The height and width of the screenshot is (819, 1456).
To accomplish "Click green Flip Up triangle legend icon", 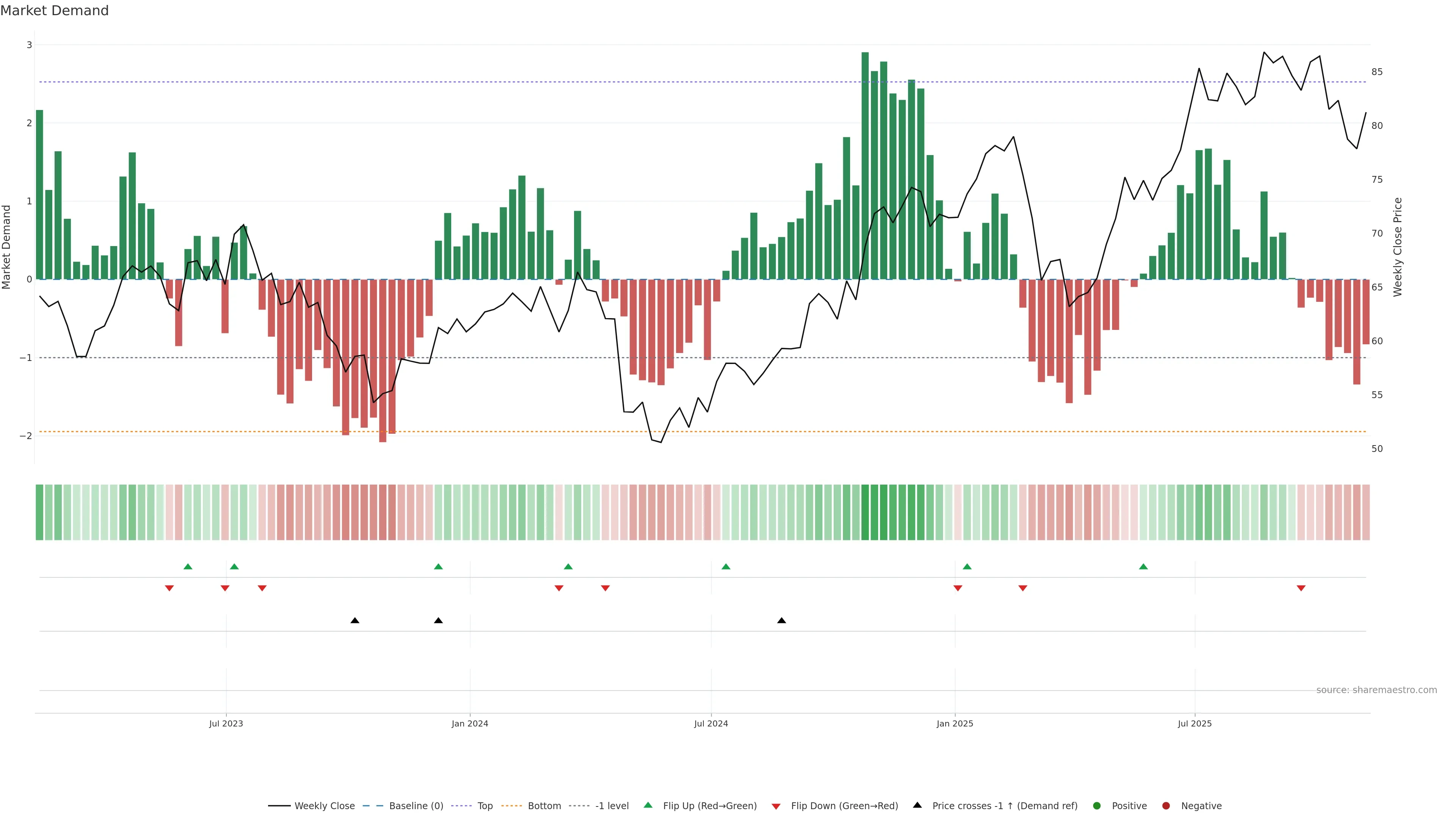I will 648,805.
